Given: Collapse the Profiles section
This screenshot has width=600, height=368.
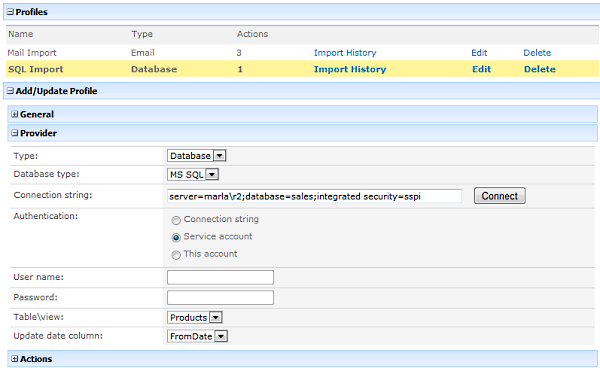Looking at the screenshot, I should (11, 12).
